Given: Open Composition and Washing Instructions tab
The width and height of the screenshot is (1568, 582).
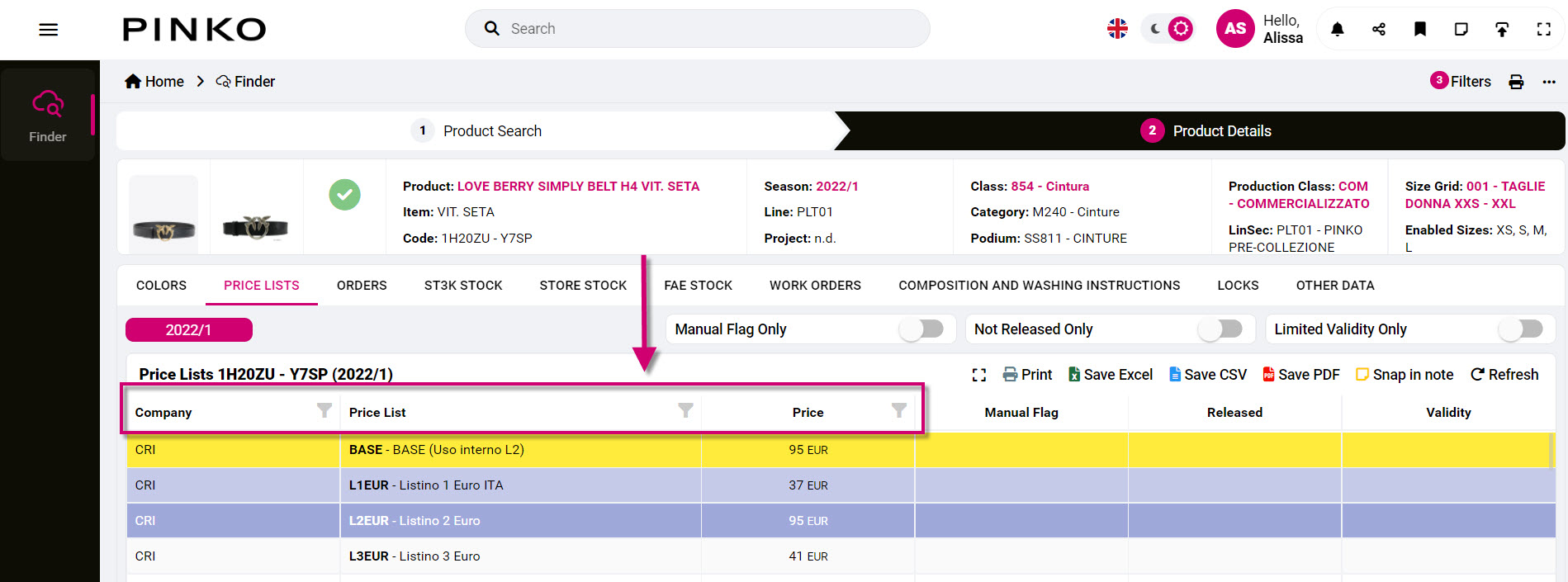Looking at the screenshot, I should pyautogui.click(x=1040, y=286).
